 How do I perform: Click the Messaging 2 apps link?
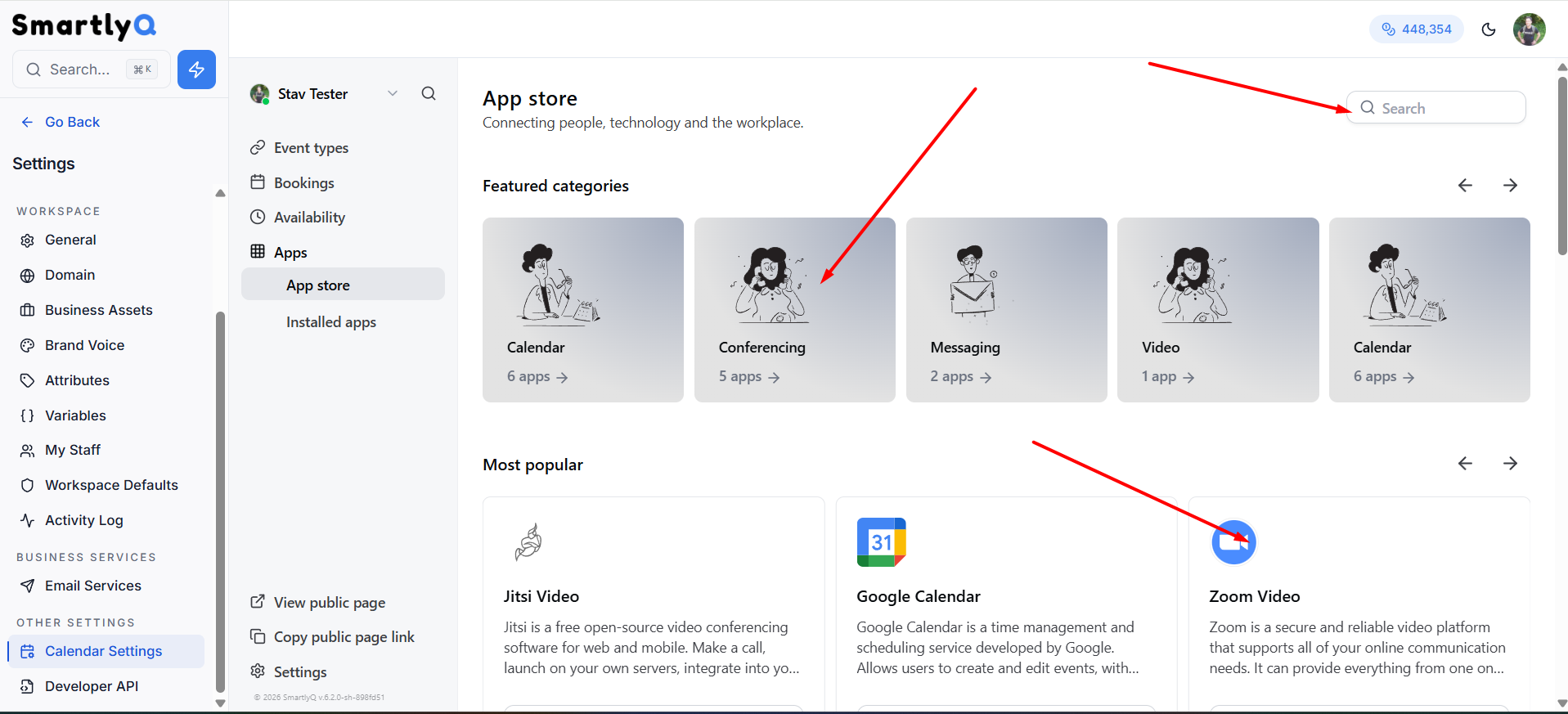[960, 377]
